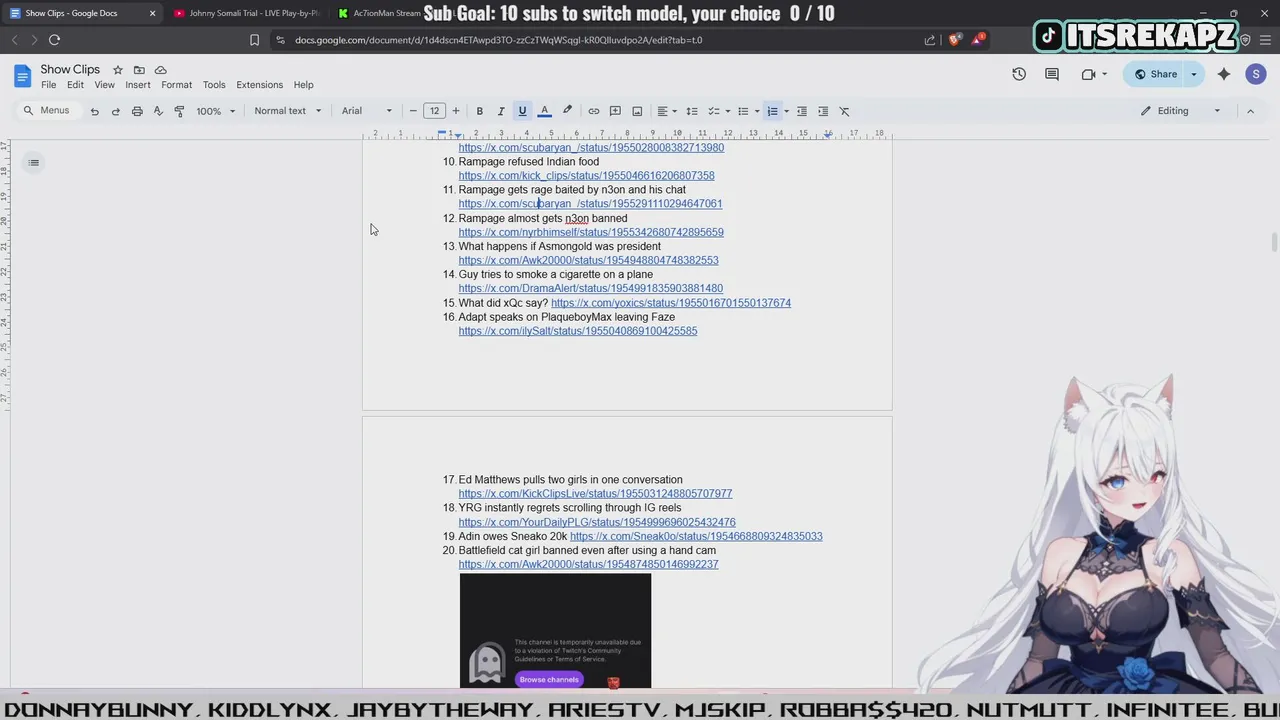This screenshot has width=1280, height=720.
Task: Check the cloud document status icon
Action: tap(161, 70)
